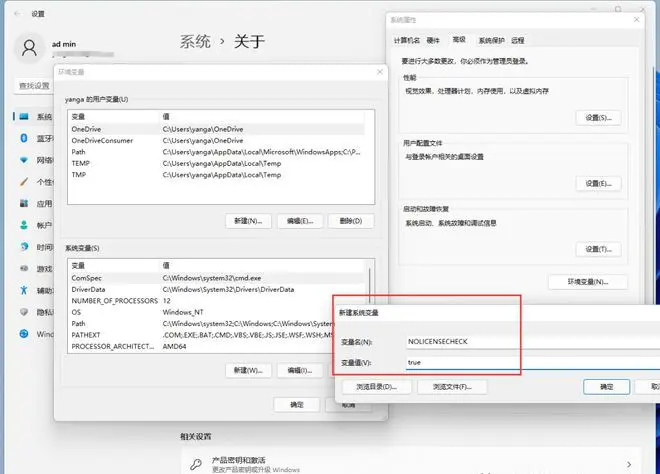This screenshot has width=660, height=474.
Task: Switch to the Computer Name tab in System Properties
Action: click(407, 40)
